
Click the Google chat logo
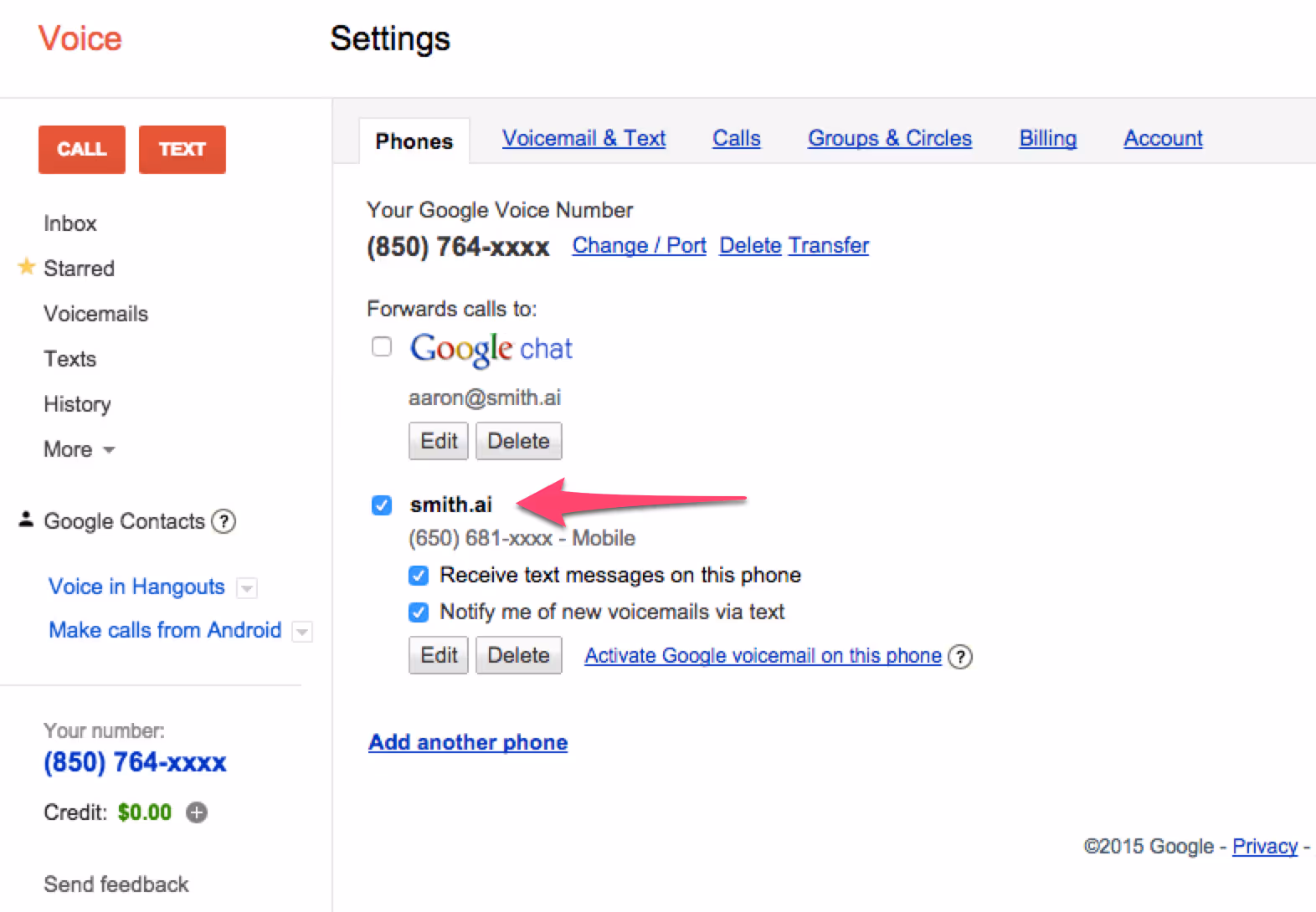[x=491, y=349]
